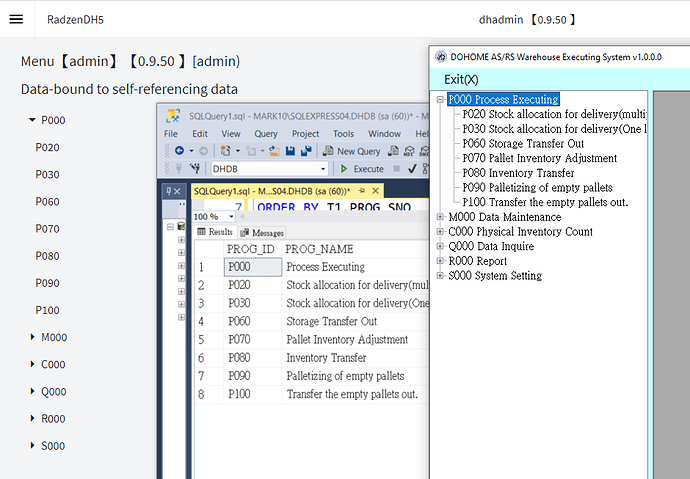
Task: Click the greyed connect plug icon in SSMS
Action: pyautogui.click(x=179, y=168)
